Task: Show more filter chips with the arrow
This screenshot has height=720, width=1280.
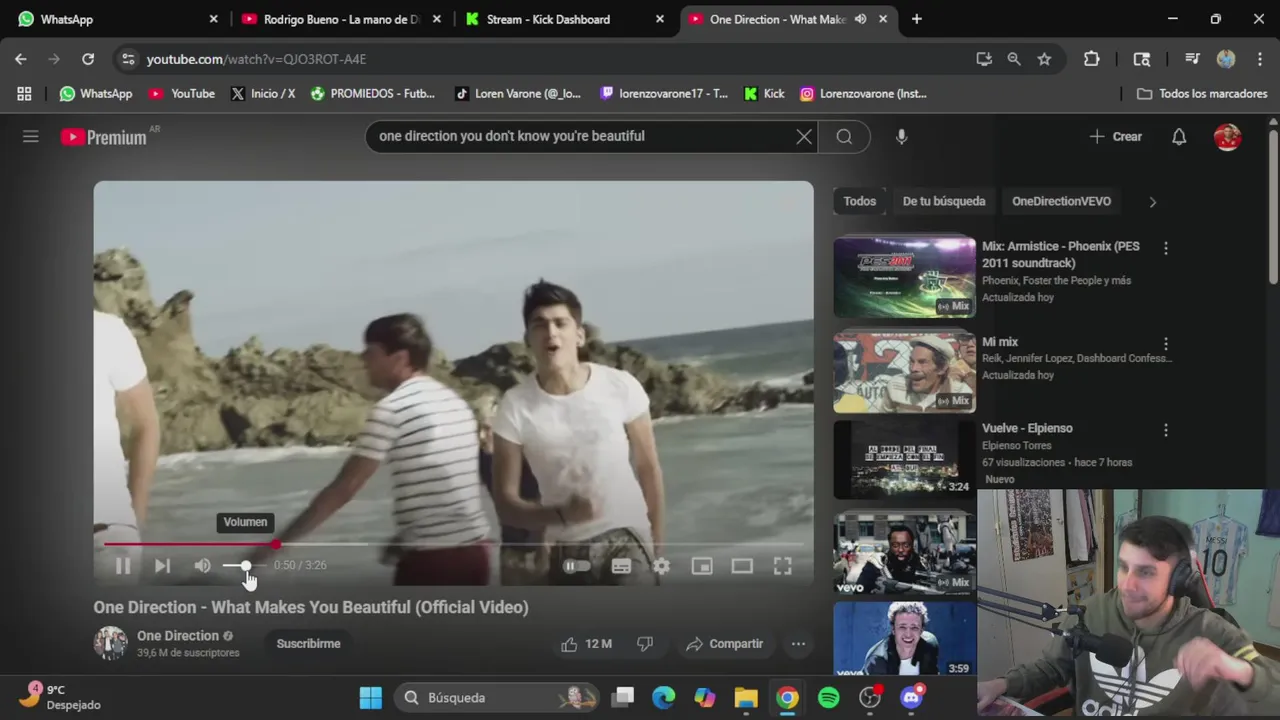Action: (1152, 201)
